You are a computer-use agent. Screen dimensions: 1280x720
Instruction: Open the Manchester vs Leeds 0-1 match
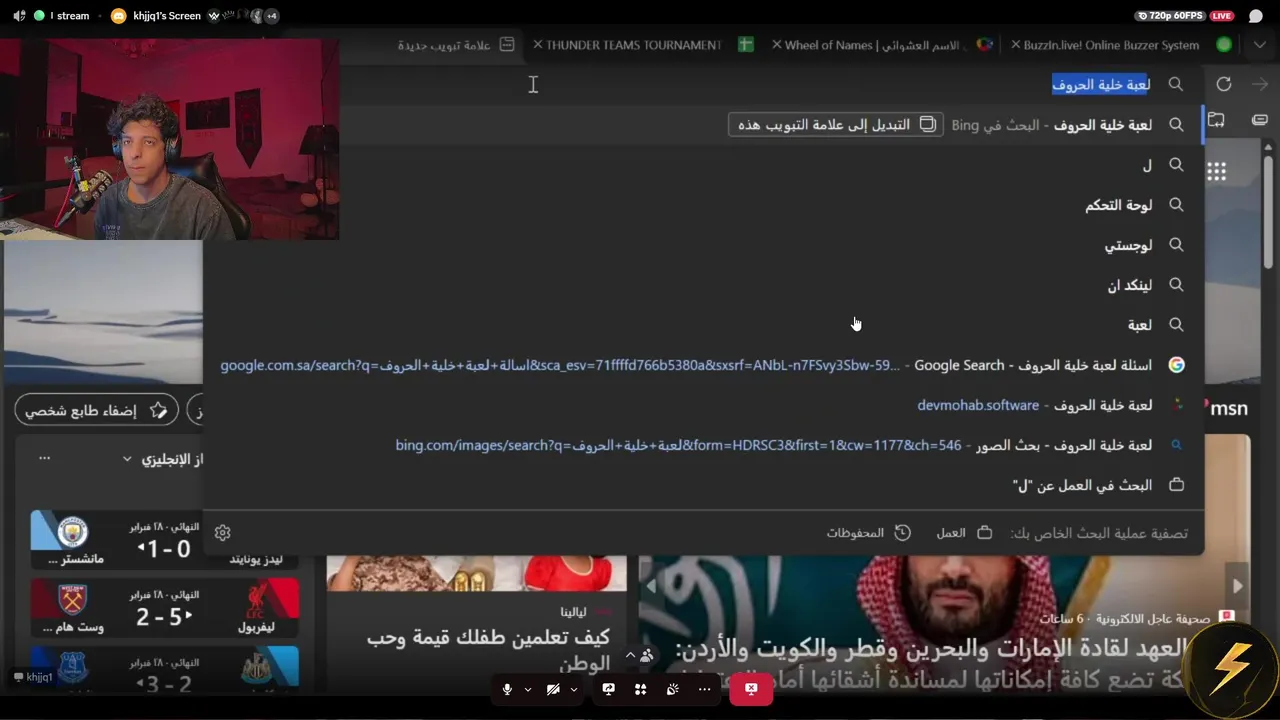pos(165,540)
